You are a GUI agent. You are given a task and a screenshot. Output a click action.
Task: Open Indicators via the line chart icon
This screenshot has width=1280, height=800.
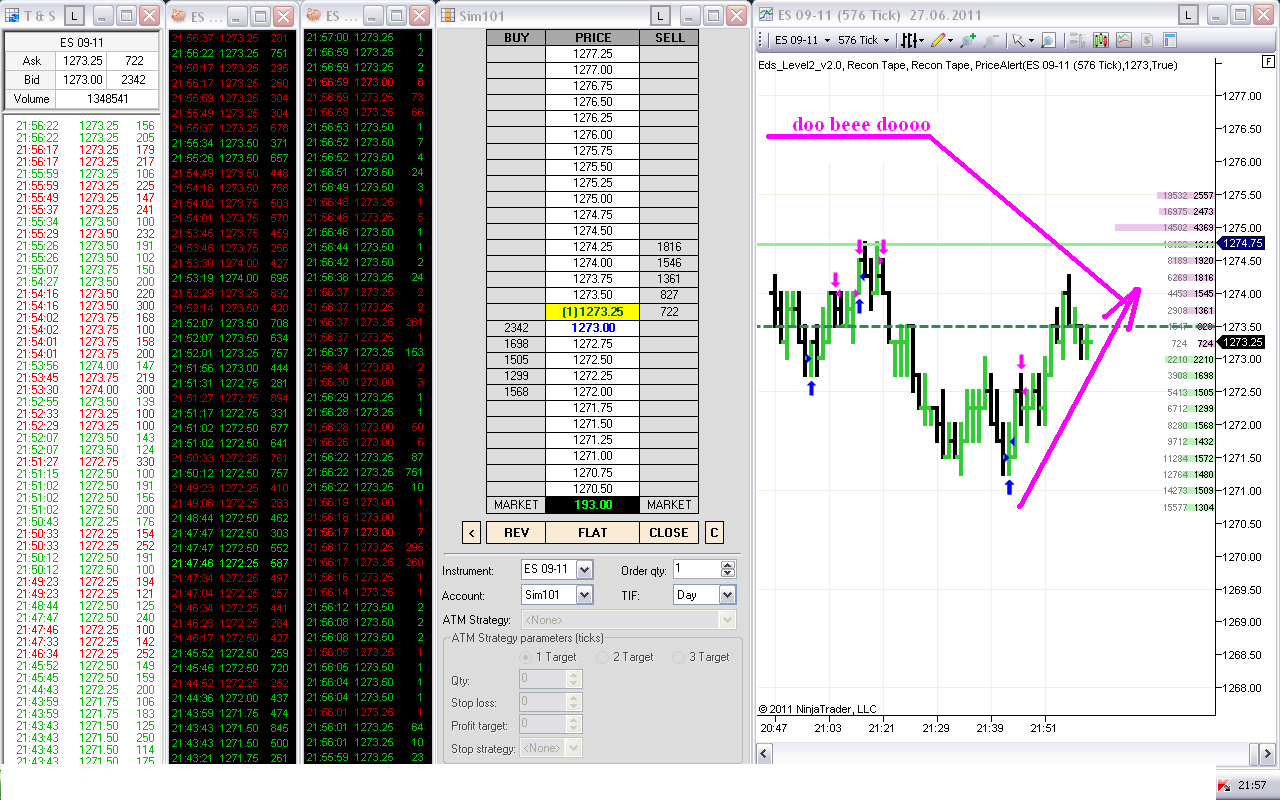point(1124,40)
